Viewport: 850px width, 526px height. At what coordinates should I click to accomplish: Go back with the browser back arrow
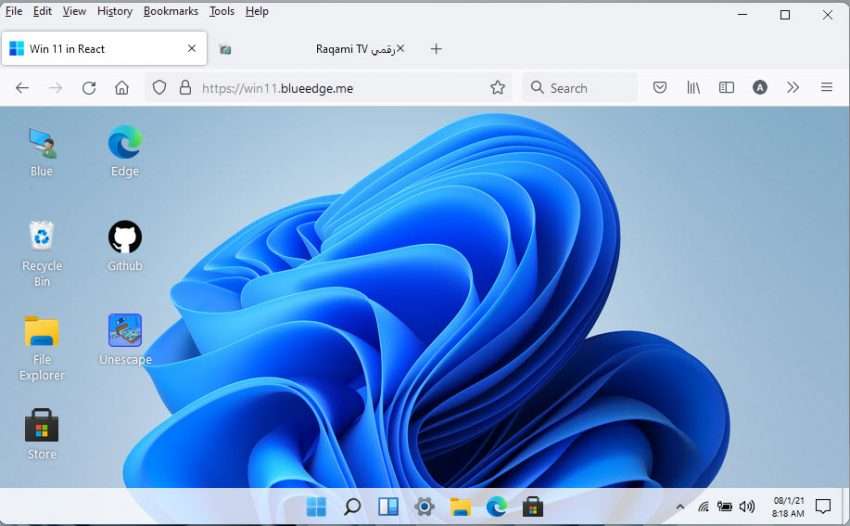pyautogui.click(x=22, y=88)
